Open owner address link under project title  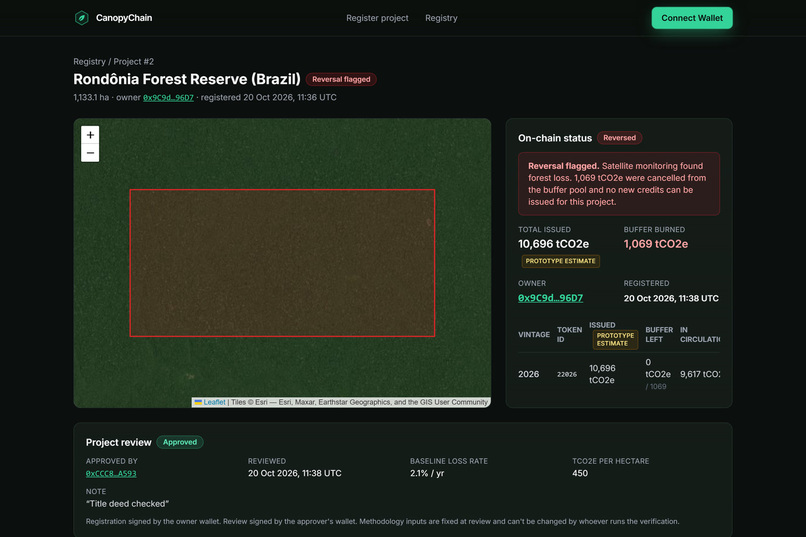click(x=168, y=98)
